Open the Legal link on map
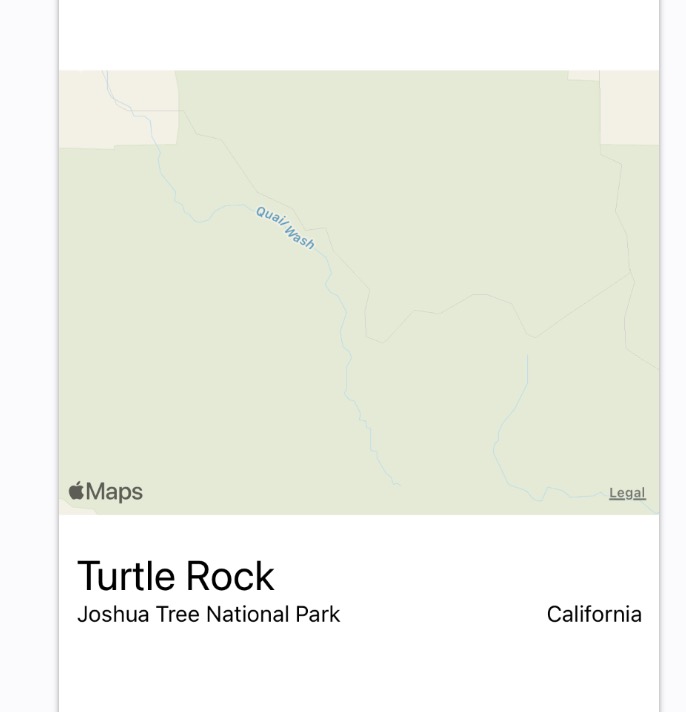The height and width of the screenshot is (712, 686). click(x=627, y=493)
